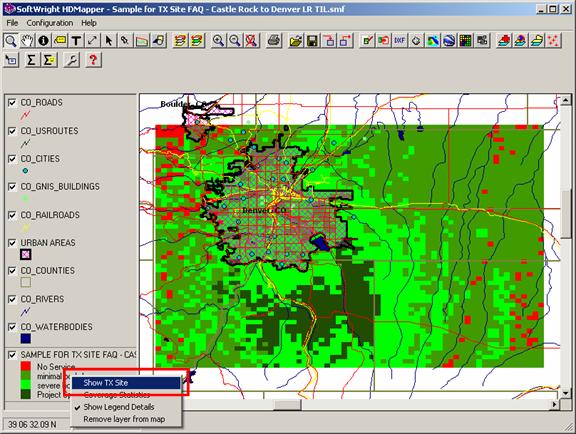
Task: Activate the info identify tool
Action: 43,40
